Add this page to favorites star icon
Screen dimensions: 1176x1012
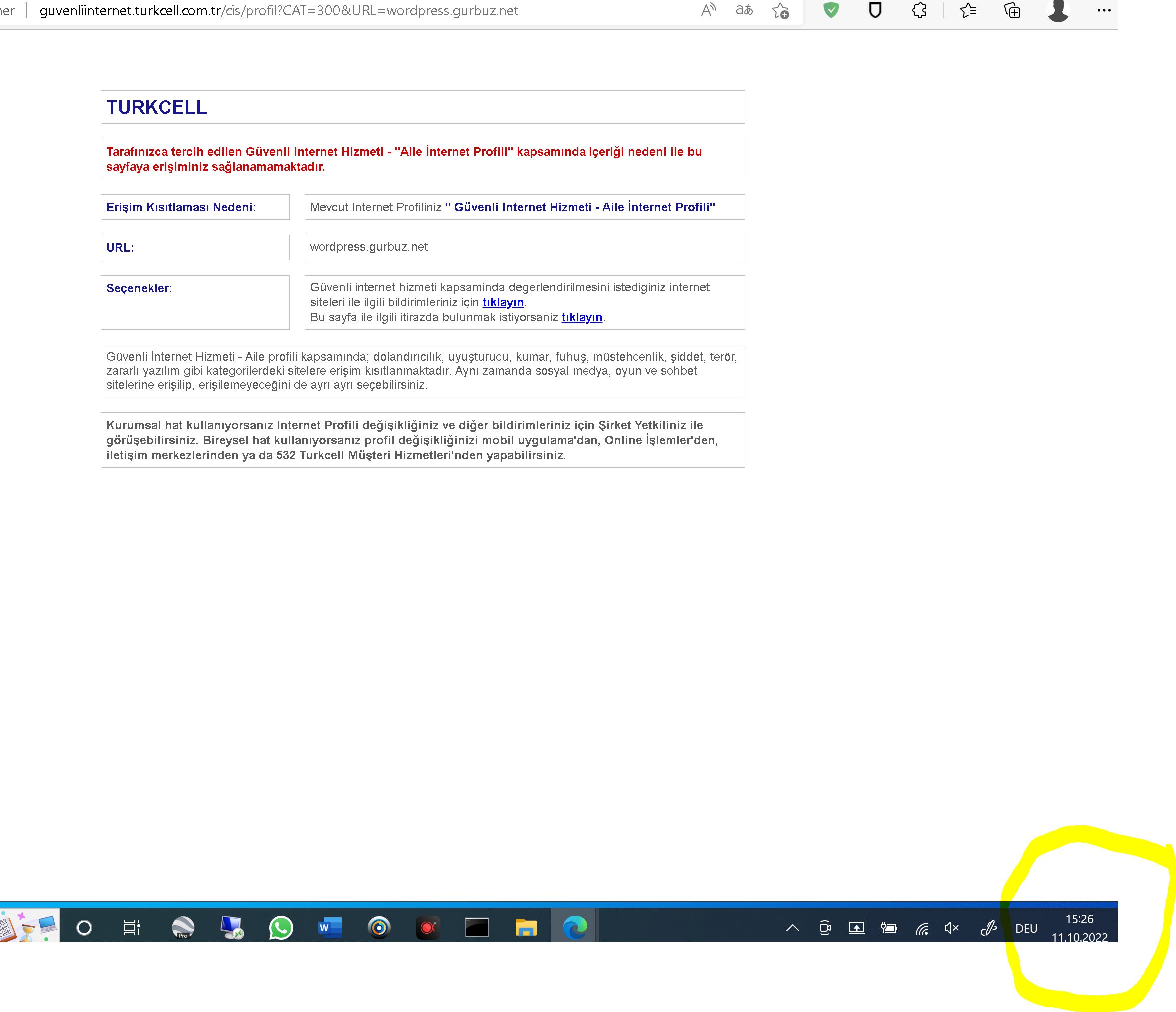tap(780, 11)
